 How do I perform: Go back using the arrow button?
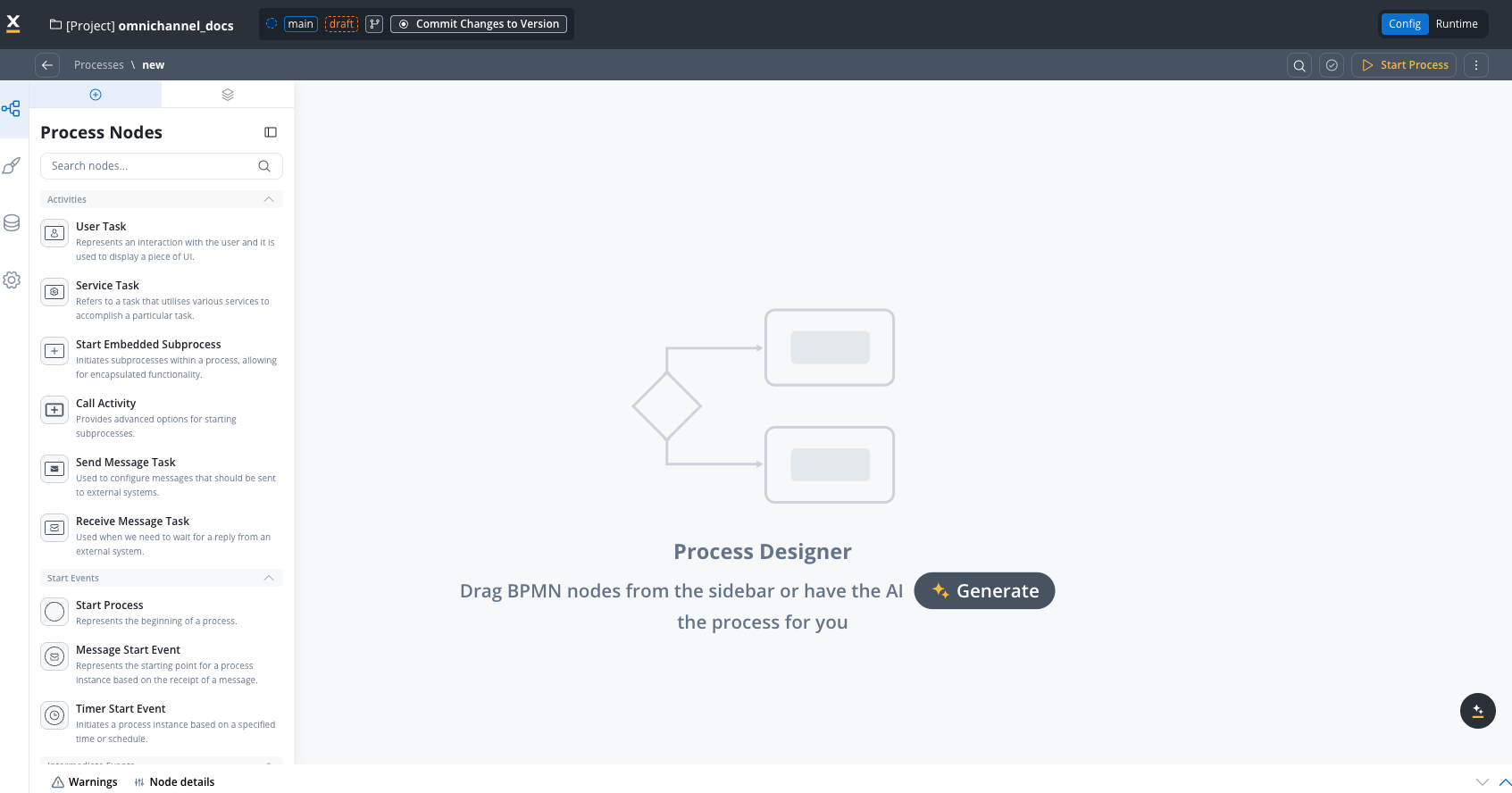click(x=47, y=65)
